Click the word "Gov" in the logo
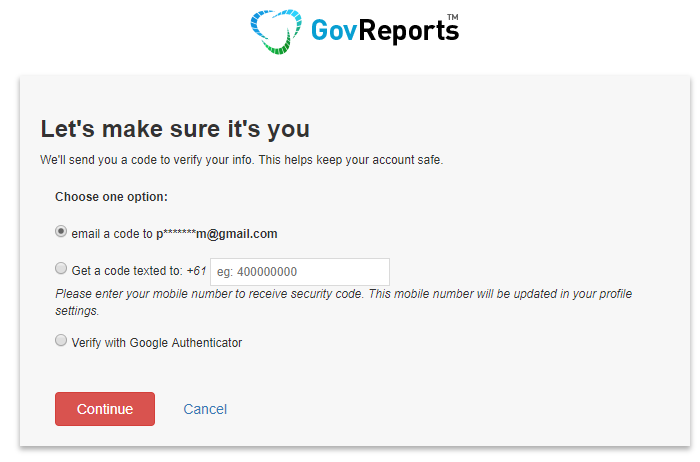Screen dimensions: 700x462 click(334, 30)
